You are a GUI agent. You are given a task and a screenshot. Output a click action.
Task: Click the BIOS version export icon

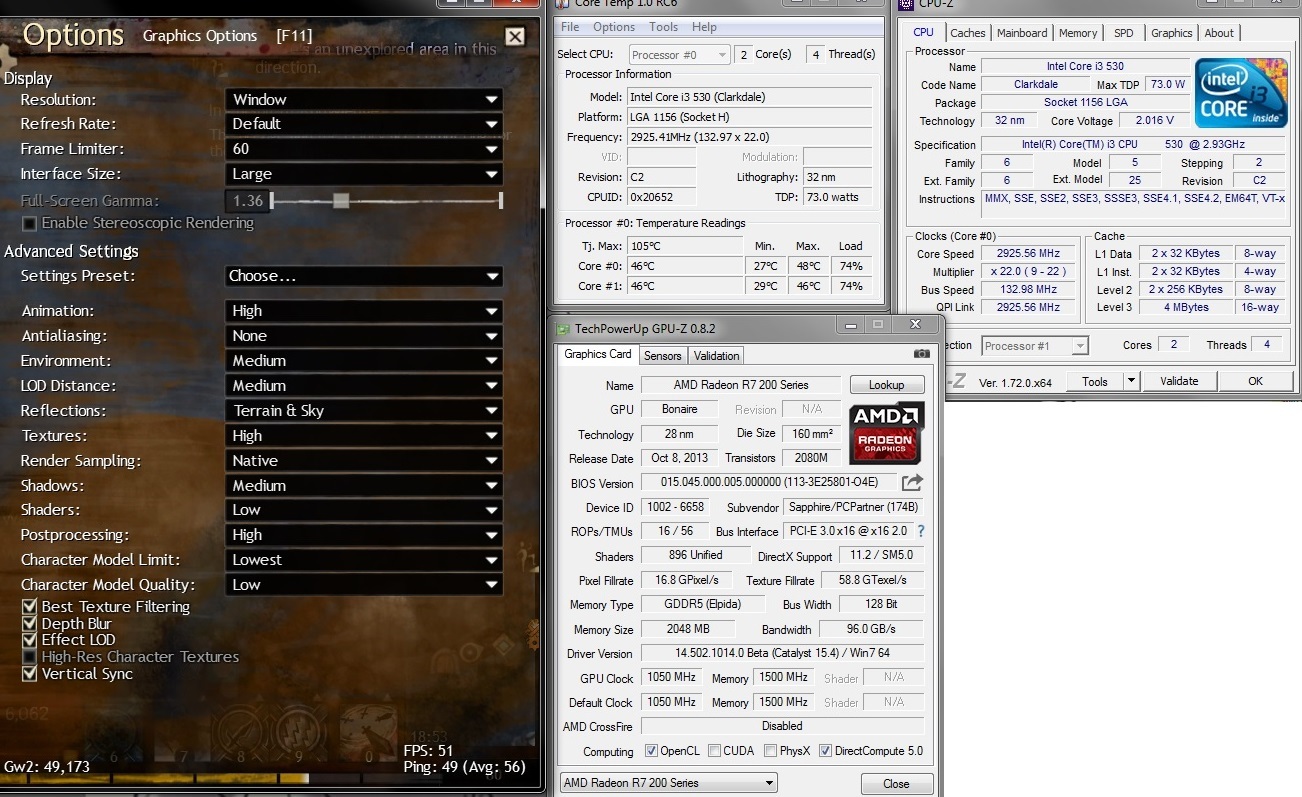click(x=911, y=483)
